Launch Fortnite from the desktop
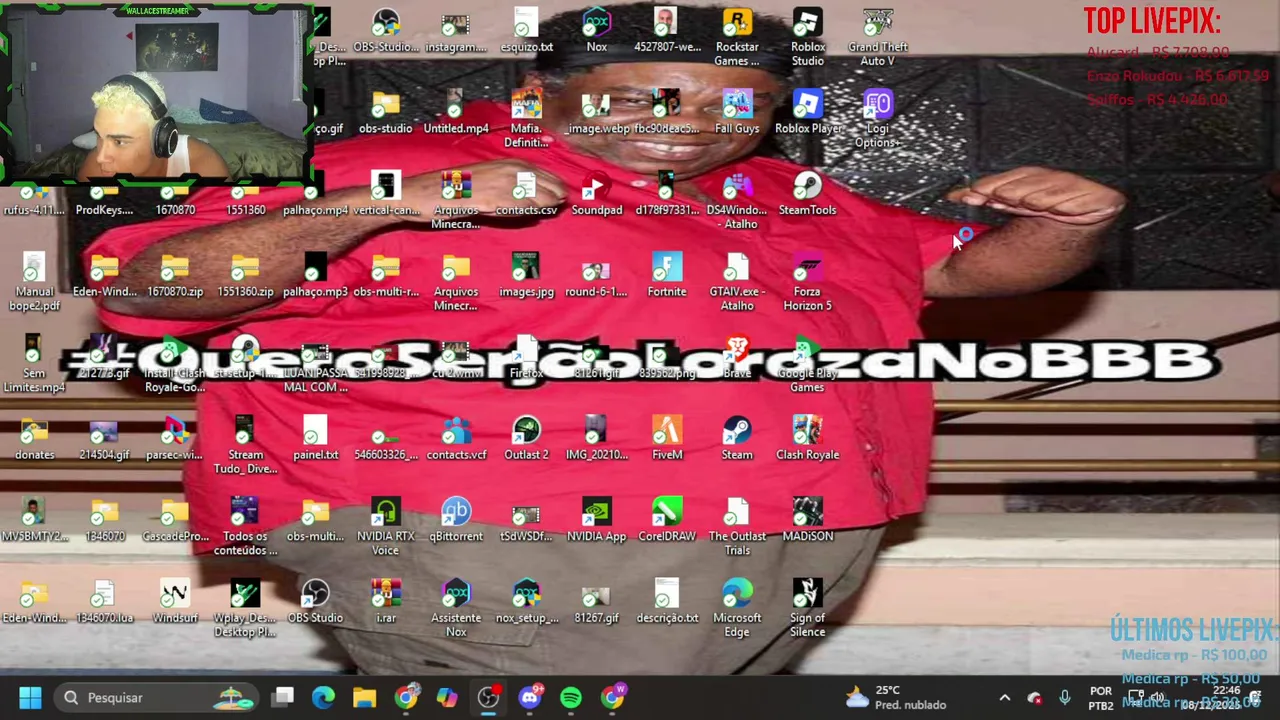This screenshot has height=720, width=1280. coord(667,276)
